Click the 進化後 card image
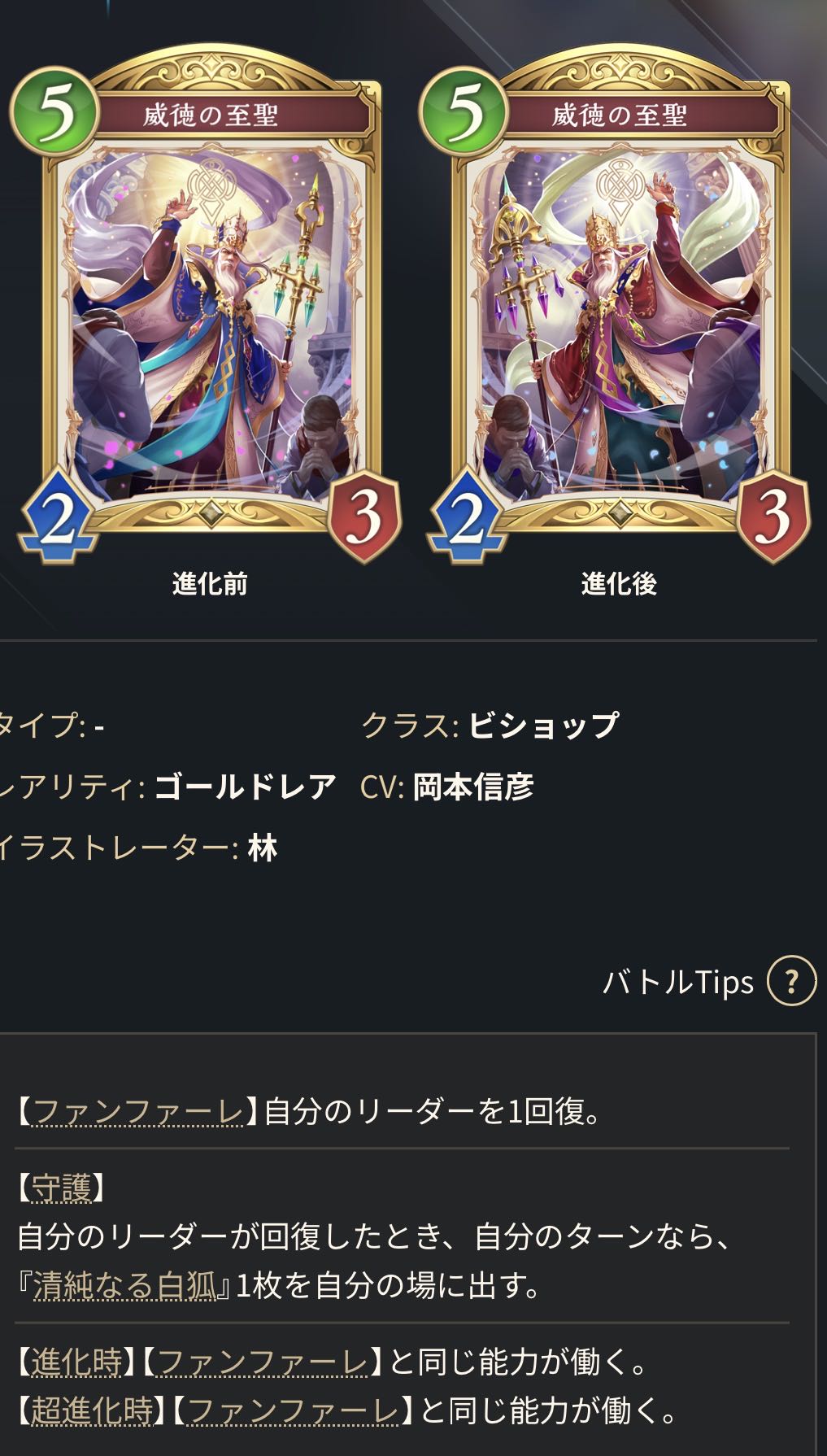The image size is (827, 1456). 618,303
